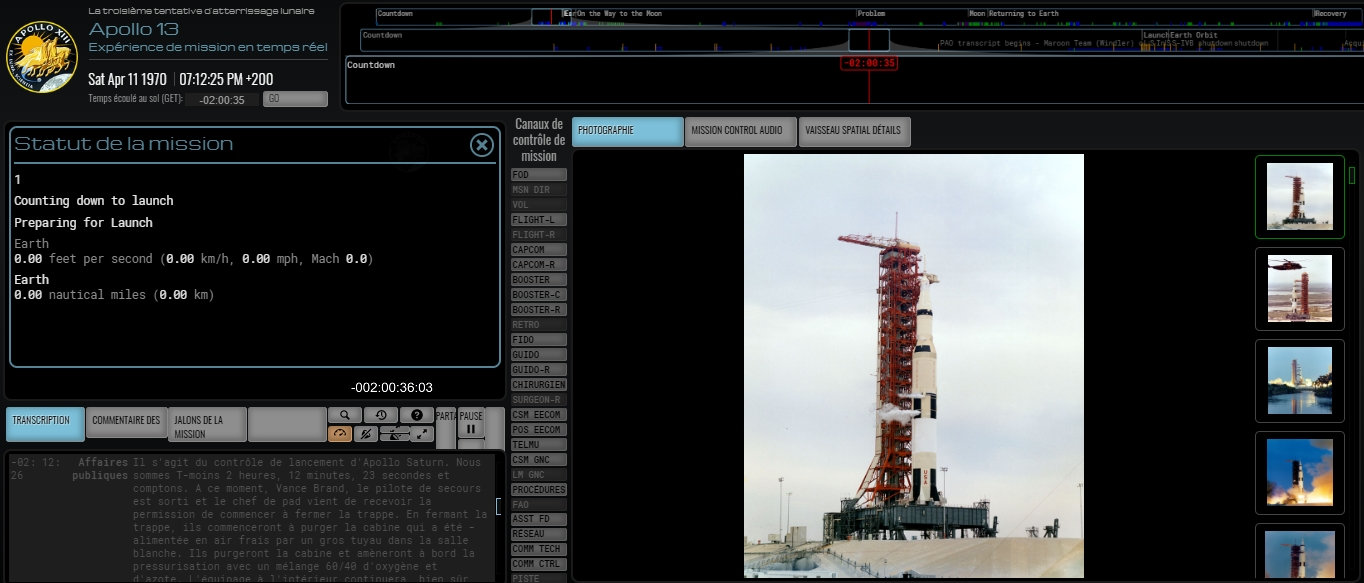The width and height of the screenshot is (1364, 583).
Task: Click Returning to Earth on the timeline
Action: 1025,14
